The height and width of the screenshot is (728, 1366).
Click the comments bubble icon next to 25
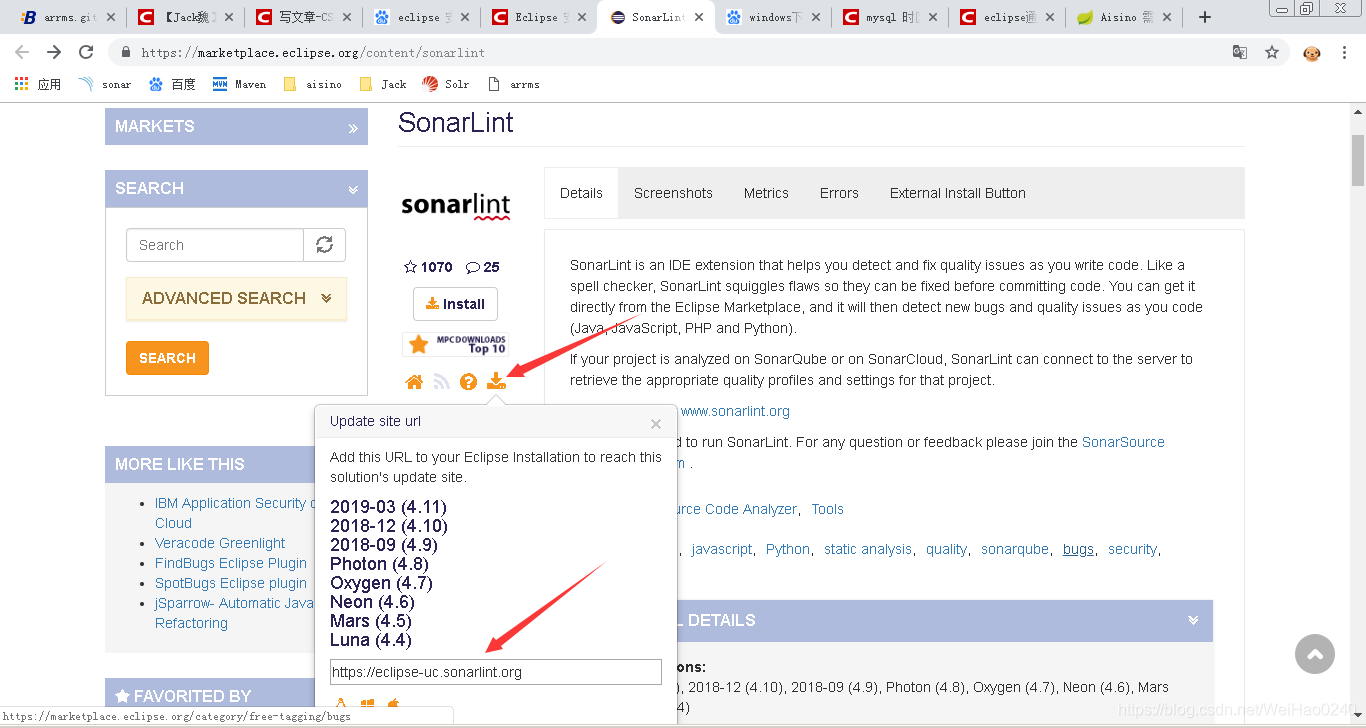472,267
